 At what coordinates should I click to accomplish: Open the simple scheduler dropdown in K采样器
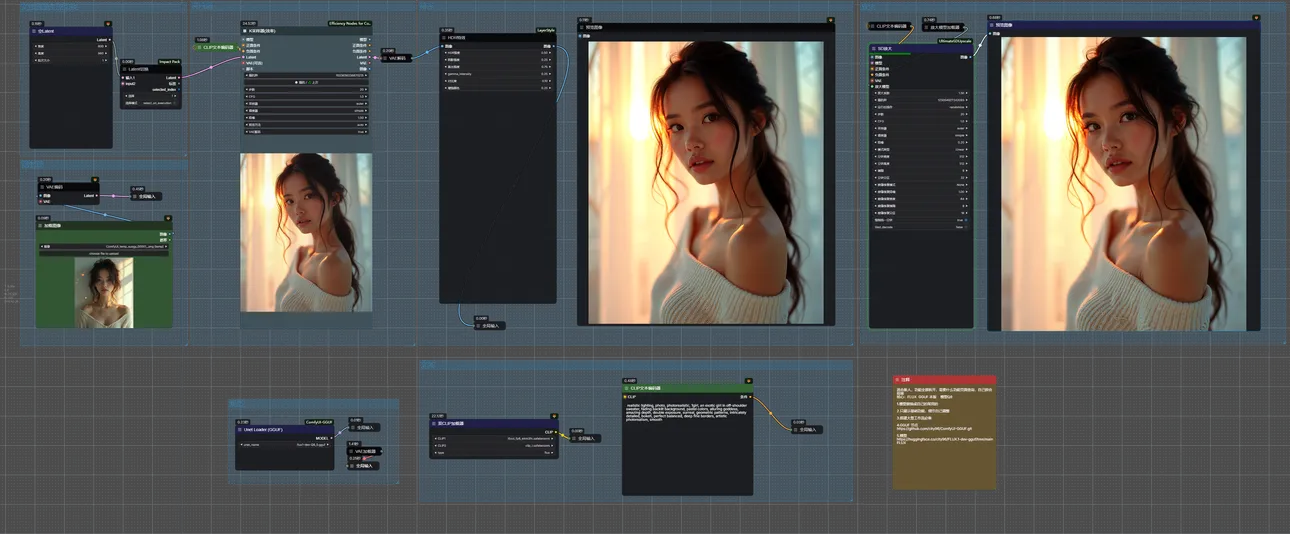pos(306,110)
